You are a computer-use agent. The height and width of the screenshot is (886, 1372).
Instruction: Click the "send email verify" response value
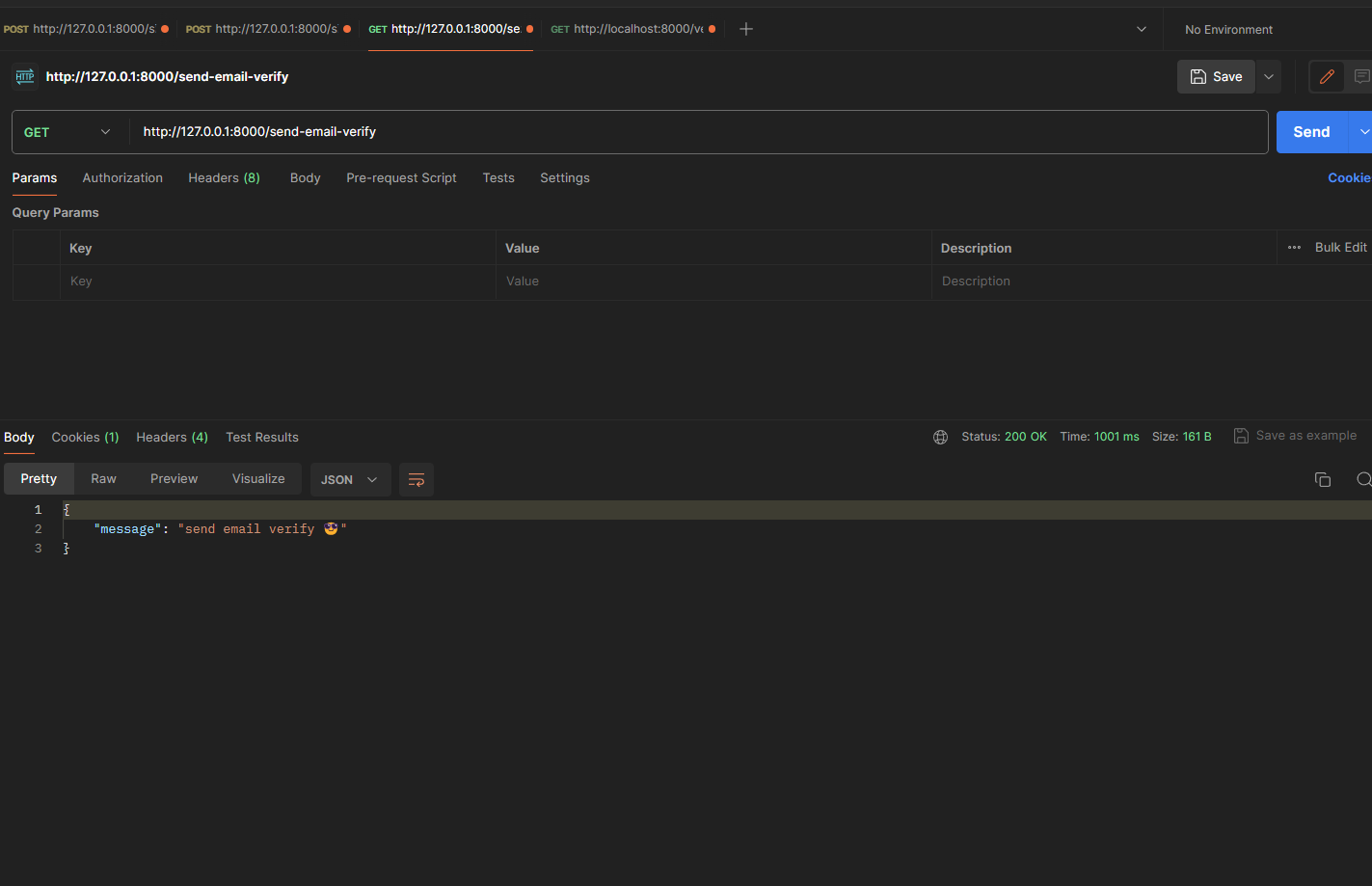262,529
